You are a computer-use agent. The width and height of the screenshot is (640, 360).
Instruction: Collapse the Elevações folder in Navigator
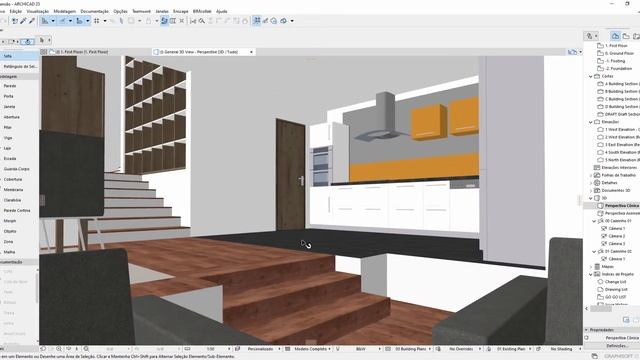591,122
